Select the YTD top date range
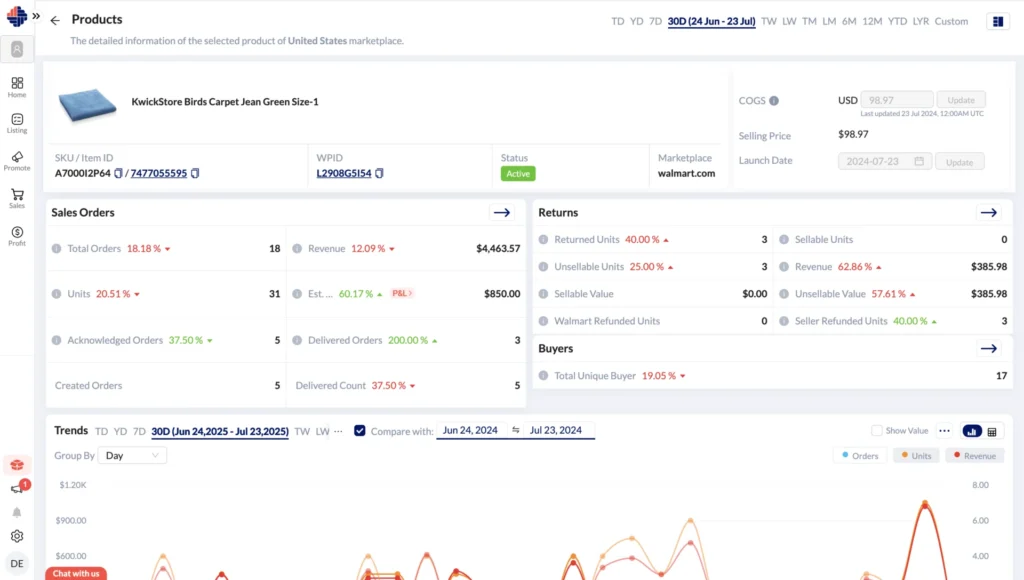1024x580 pixels. [x=897, y=21]
